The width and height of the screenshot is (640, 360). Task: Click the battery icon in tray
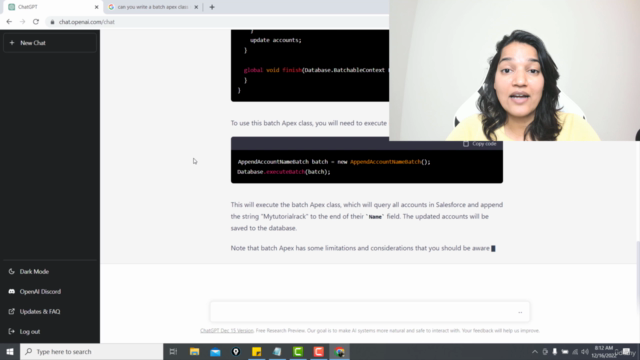565,352
